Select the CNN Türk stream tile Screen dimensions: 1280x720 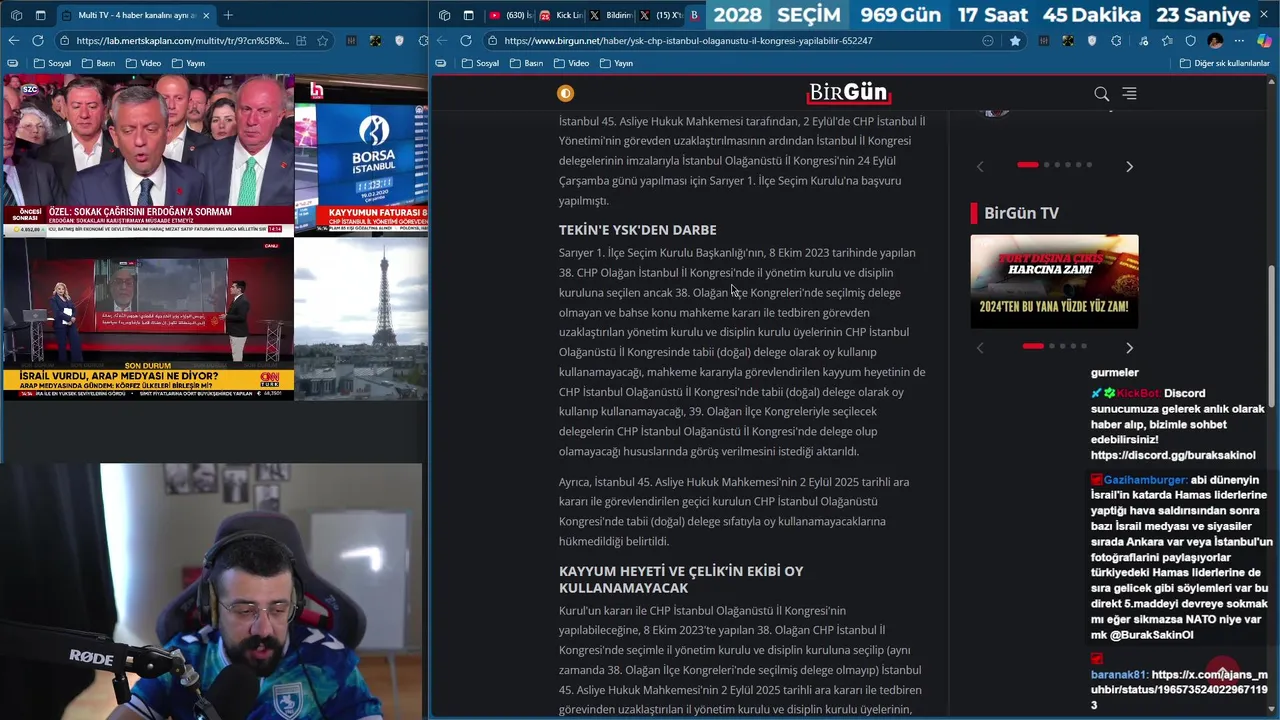coord(148,319)
